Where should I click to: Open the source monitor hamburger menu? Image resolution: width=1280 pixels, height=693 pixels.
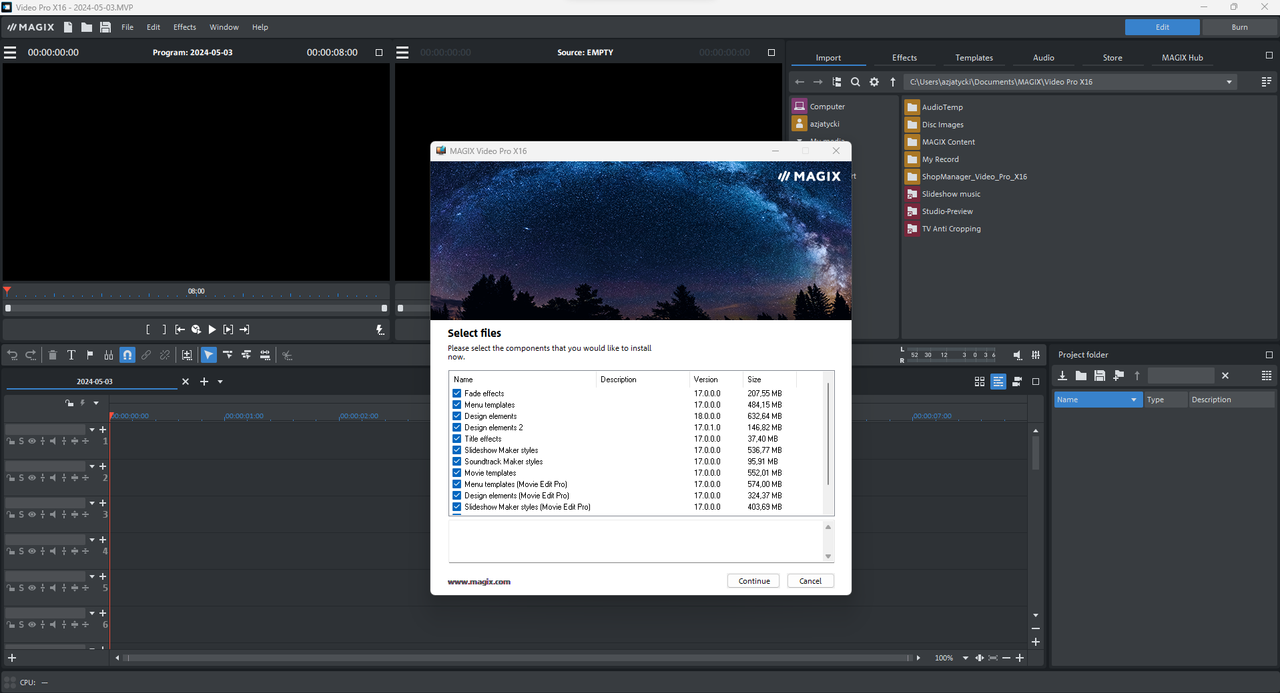pos(403,52)
